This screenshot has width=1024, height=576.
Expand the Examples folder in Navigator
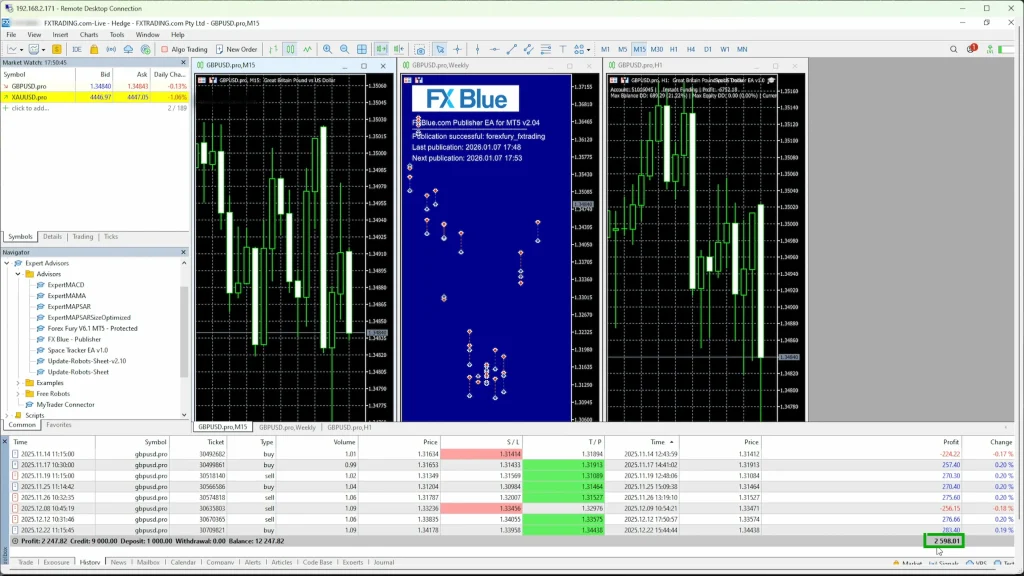pos(18,383)
